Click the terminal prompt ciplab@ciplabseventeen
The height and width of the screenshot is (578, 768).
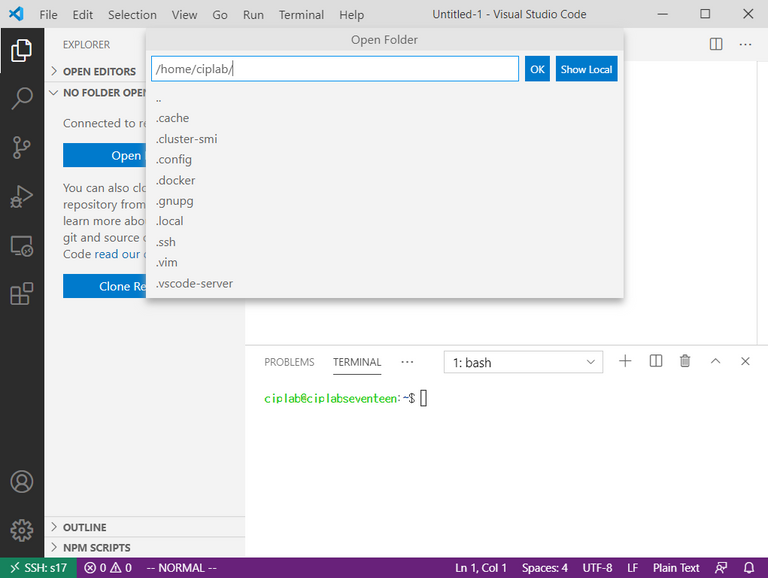pyautogui.click(x=331, y=398)
